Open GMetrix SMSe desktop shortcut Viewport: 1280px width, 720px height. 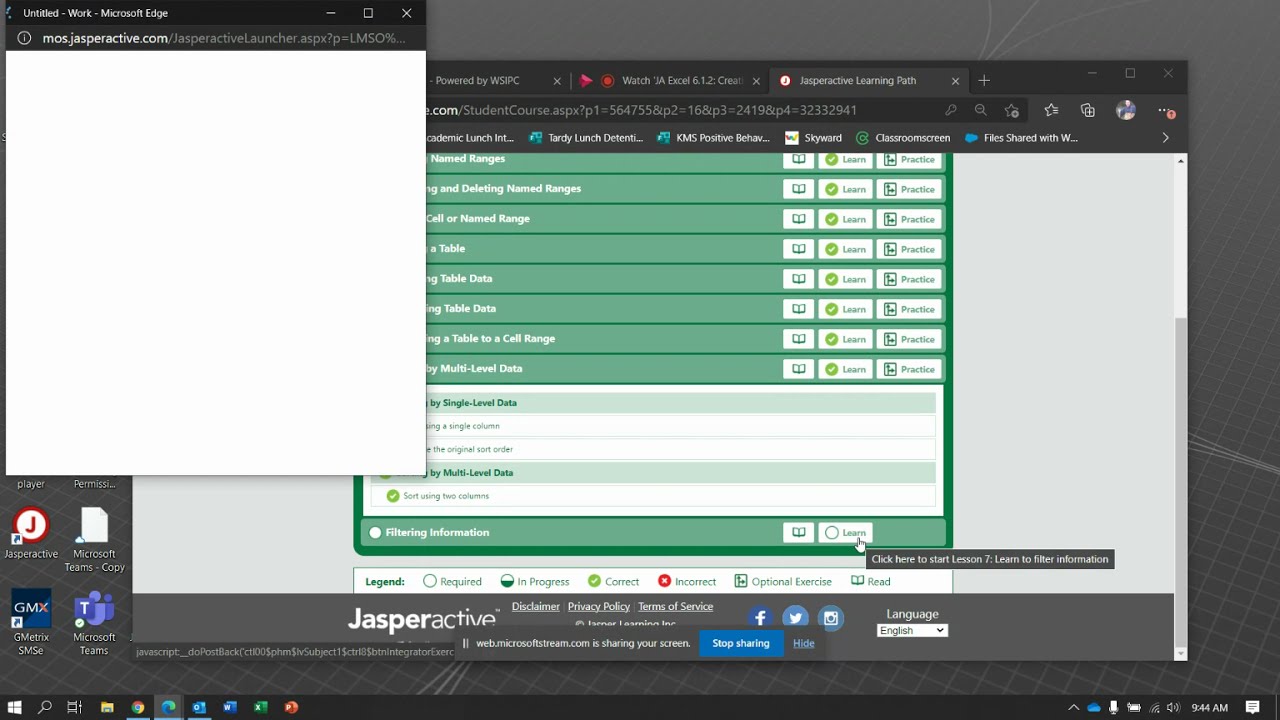point(31,623)
